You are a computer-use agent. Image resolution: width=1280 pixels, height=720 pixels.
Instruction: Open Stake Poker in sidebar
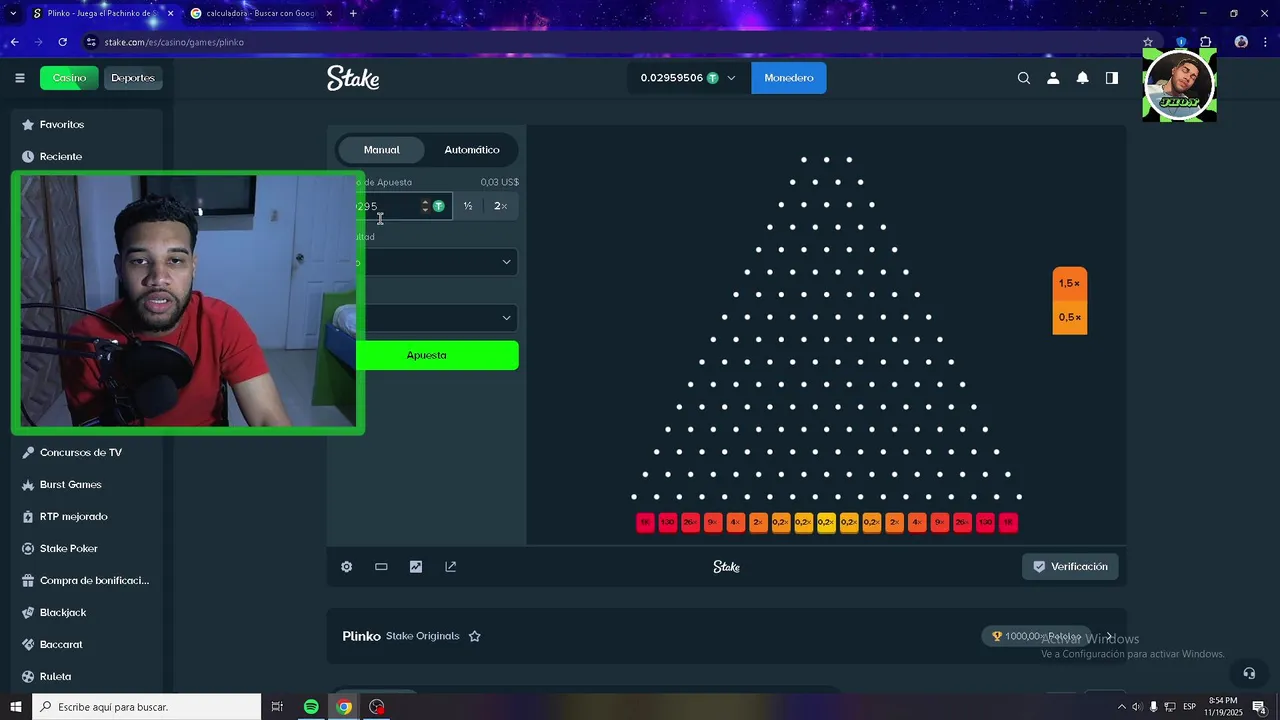click(x=87, y=549)
